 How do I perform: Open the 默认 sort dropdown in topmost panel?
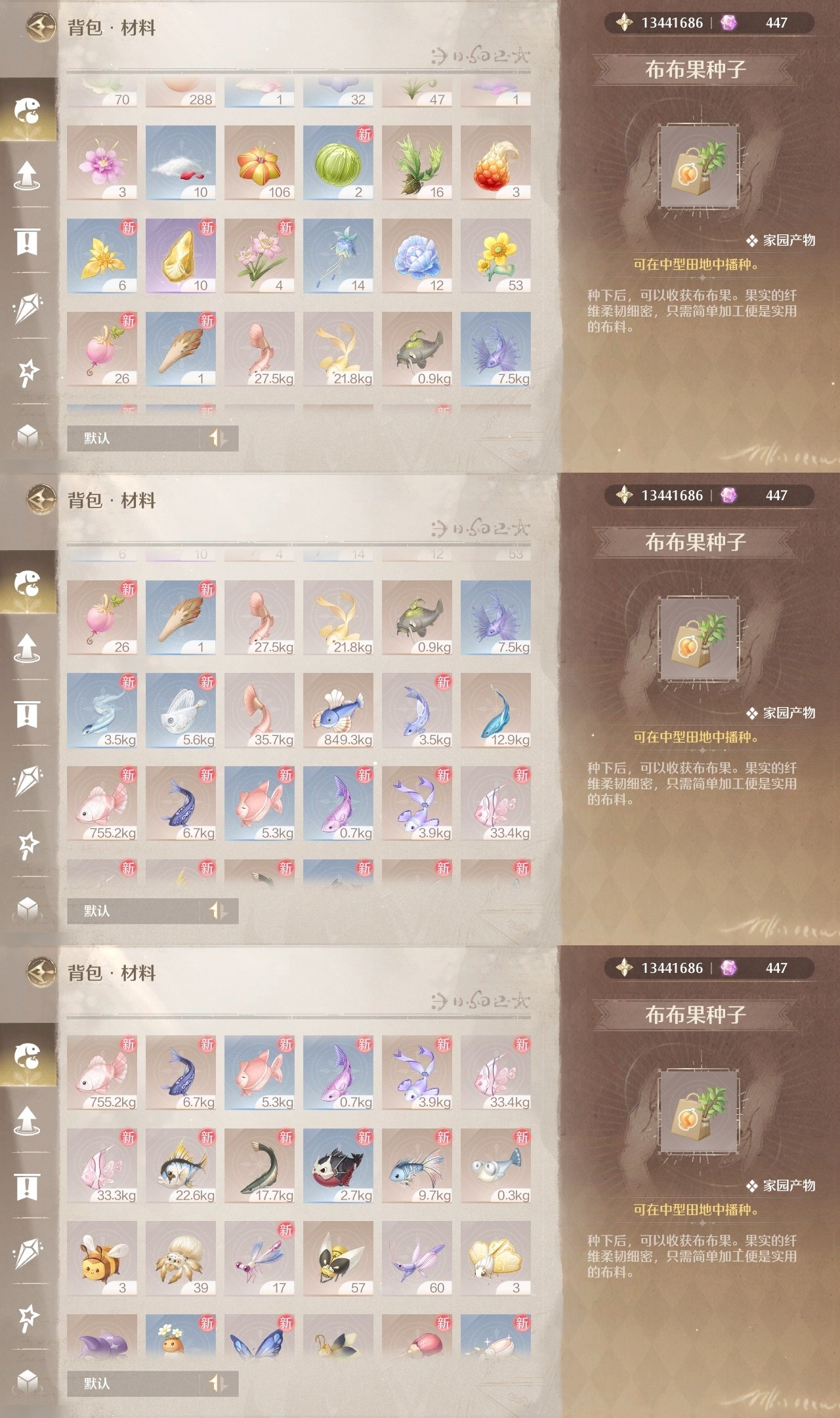click(x=134, y=438)
